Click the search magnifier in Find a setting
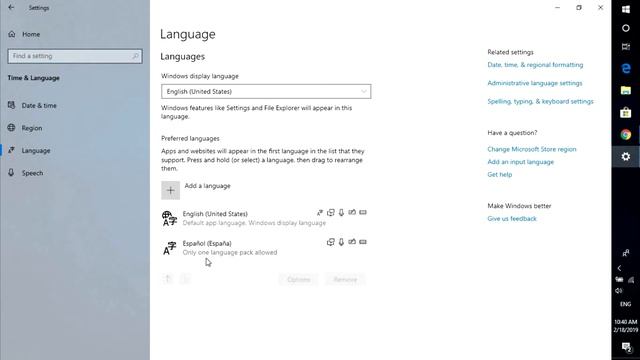The width and height of the screenshot is (640, 360). (136, 56)
